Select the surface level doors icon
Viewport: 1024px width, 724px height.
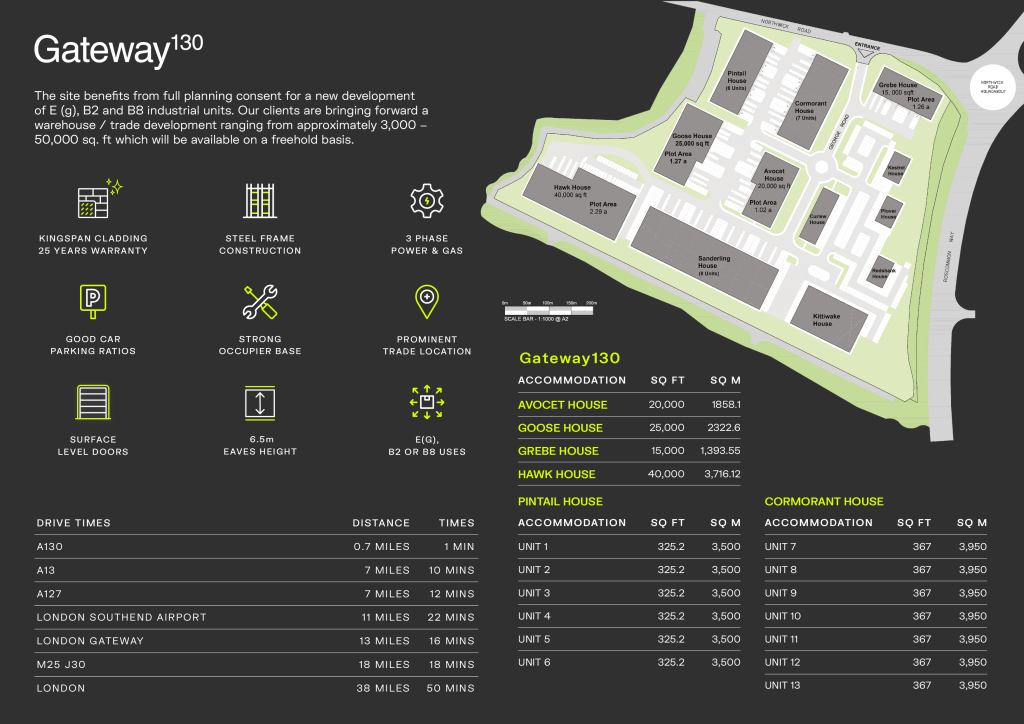[93, 402]
